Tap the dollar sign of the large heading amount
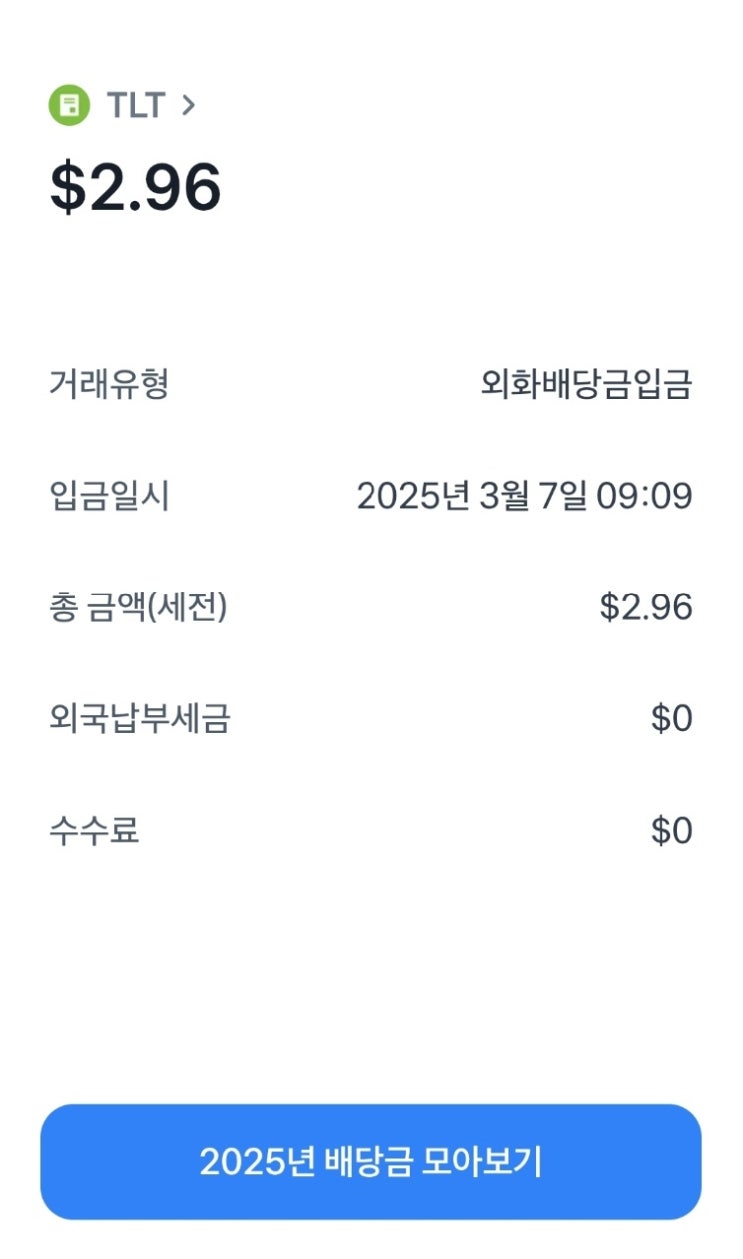Image resolution: width=743 pixels, height=1259 pixels. [69, 186]
